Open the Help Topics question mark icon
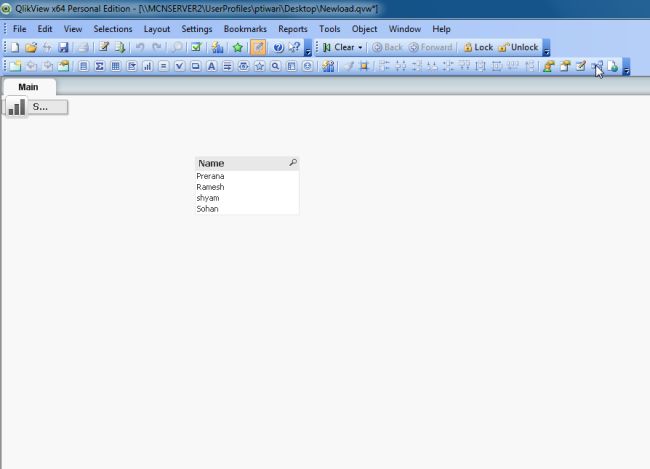 pyautogui.click(x=278, y=47)
